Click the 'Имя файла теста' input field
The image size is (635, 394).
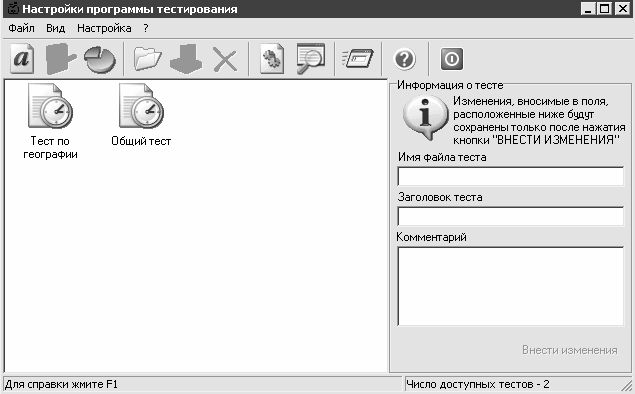pos(511,177)
